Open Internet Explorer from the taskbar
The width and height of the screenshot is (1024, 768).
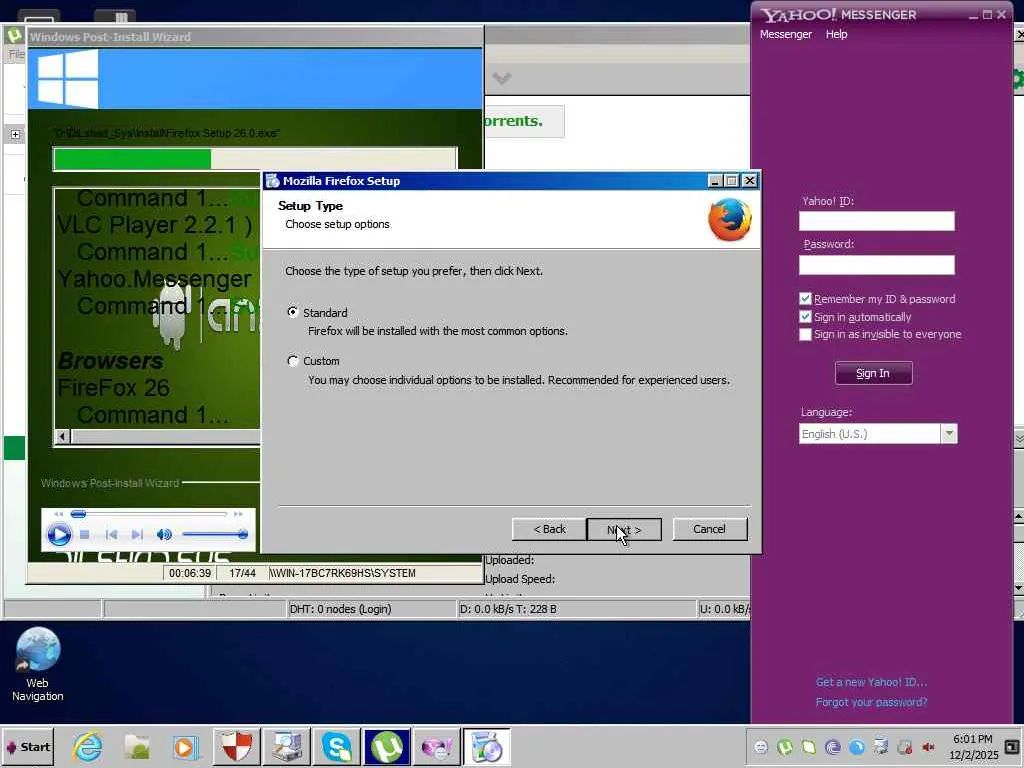[88, 747]
